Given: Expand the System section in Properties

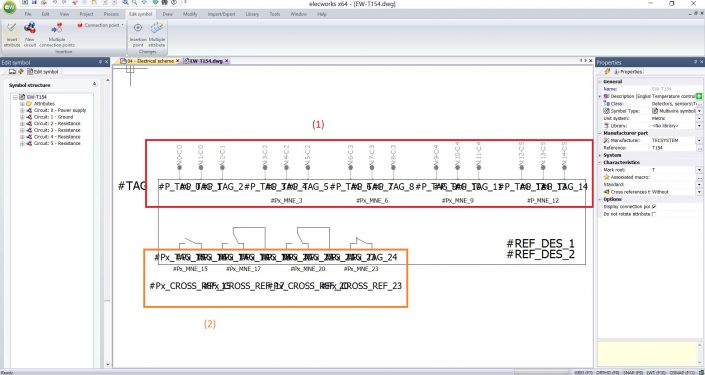Looking at the screenshot, I should coord(600,155).
